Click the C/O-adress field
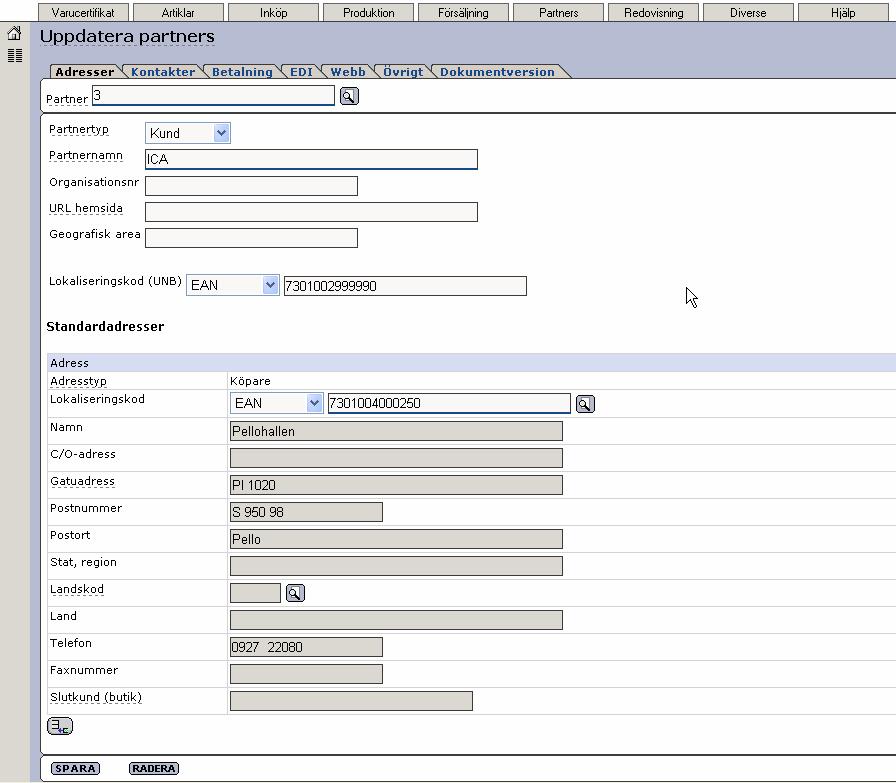The width and height of the screenshot is (896, 783). [396, 458]
